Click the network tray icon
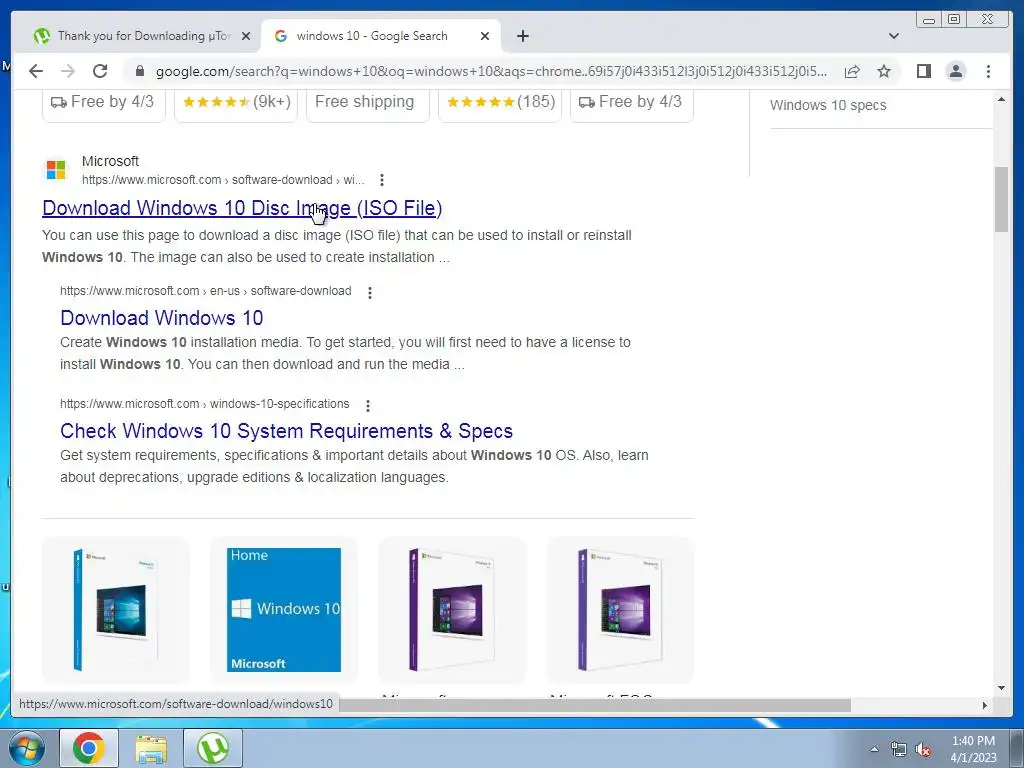This screenshot has width=1024, height=768. click(x=899, y=749)
